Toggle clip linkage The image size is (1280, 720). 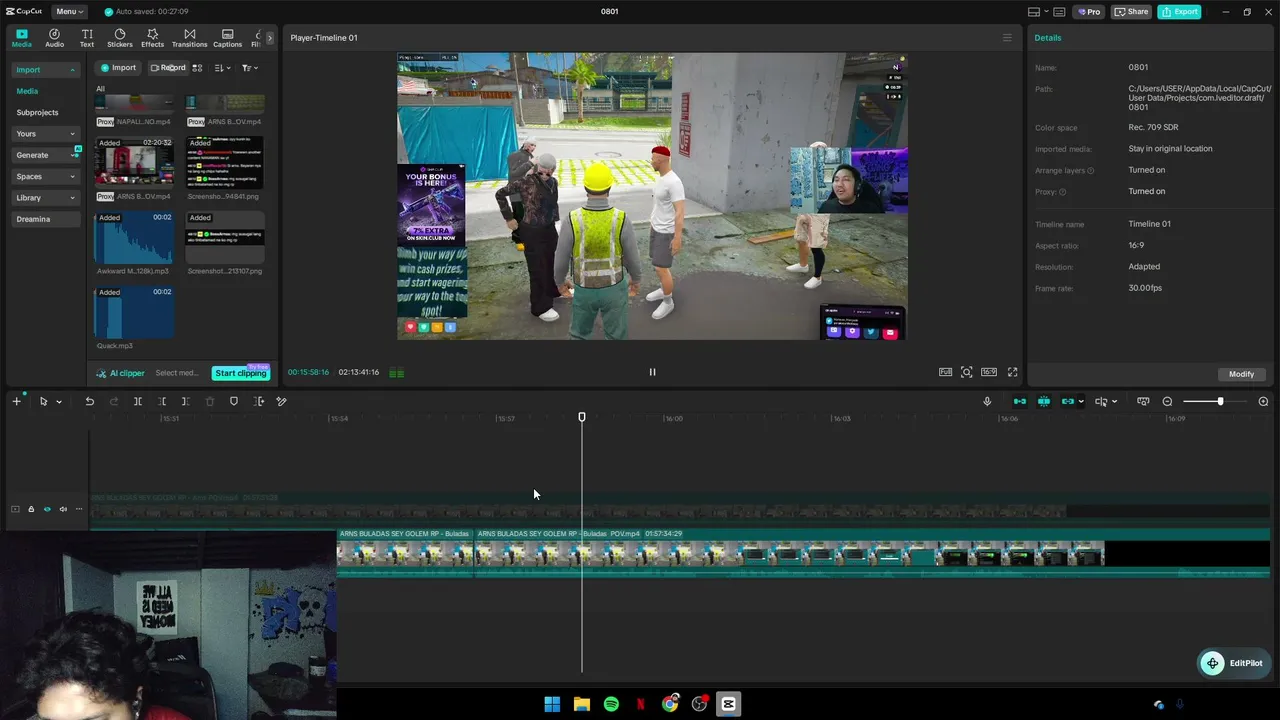click(1068, 401)
